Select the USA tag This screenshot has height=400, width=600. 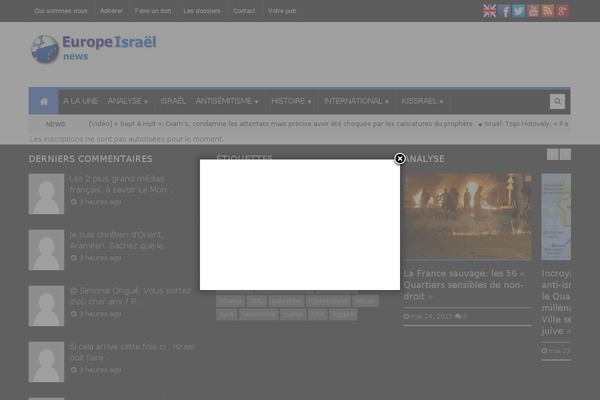pos(318,315)
